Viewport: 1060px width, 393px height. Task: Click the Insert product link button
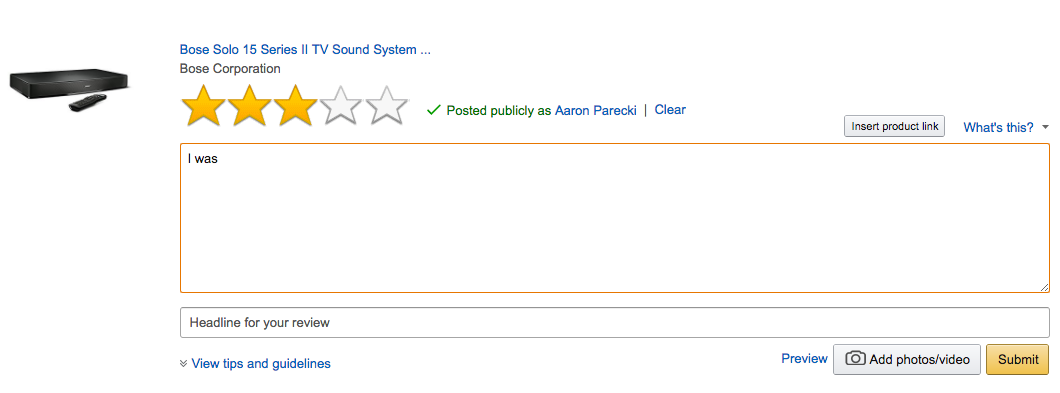(x=894, y=126)
